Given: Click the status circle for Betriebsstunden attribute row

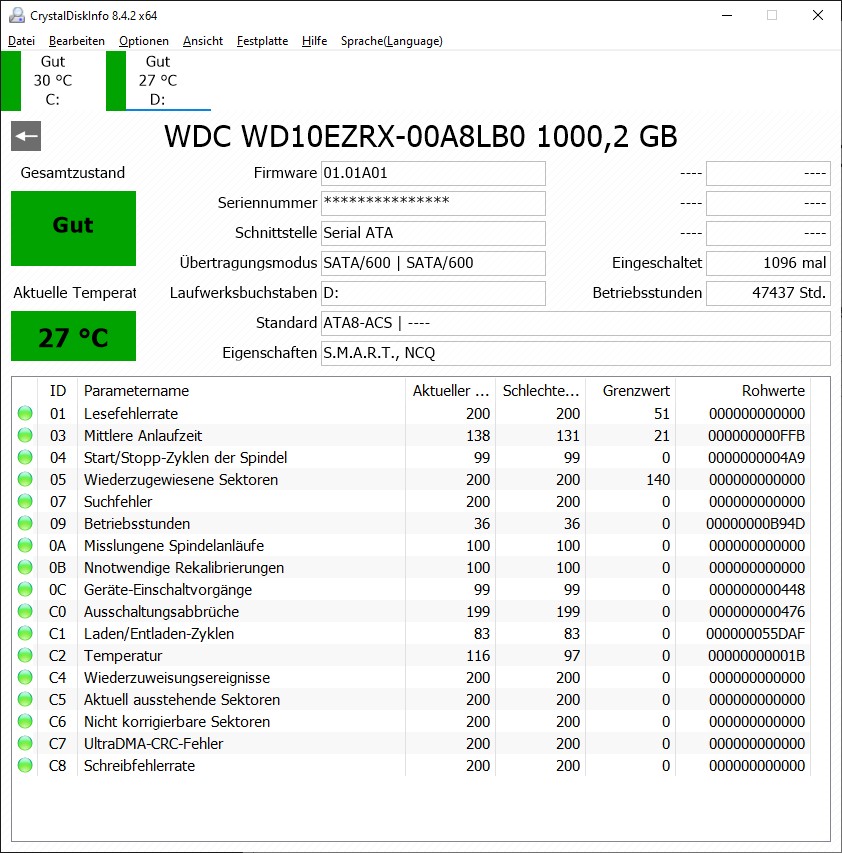Looking at the screenshot, I should tap(25, 523).
